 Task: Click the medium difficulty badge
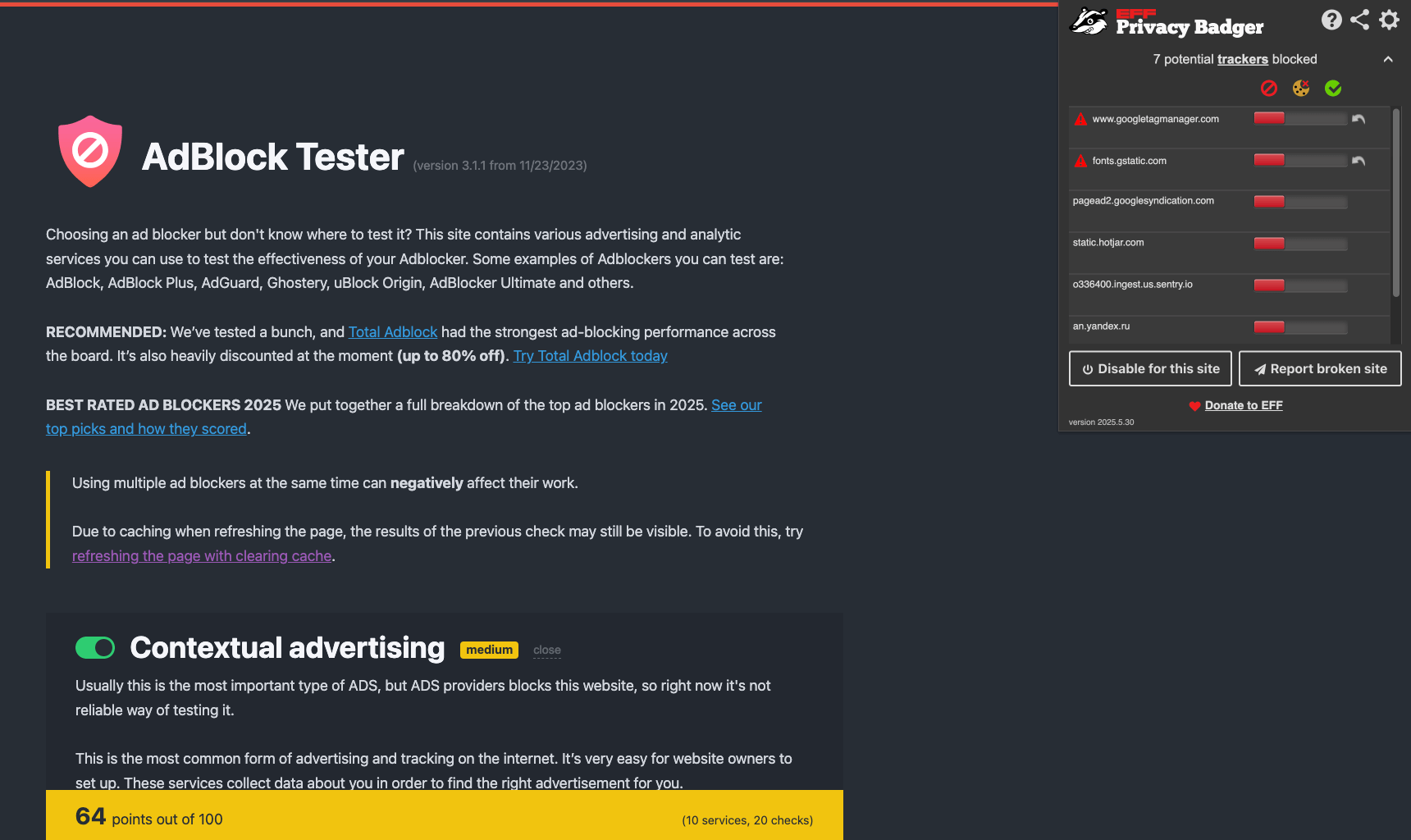tap(490, 650)
